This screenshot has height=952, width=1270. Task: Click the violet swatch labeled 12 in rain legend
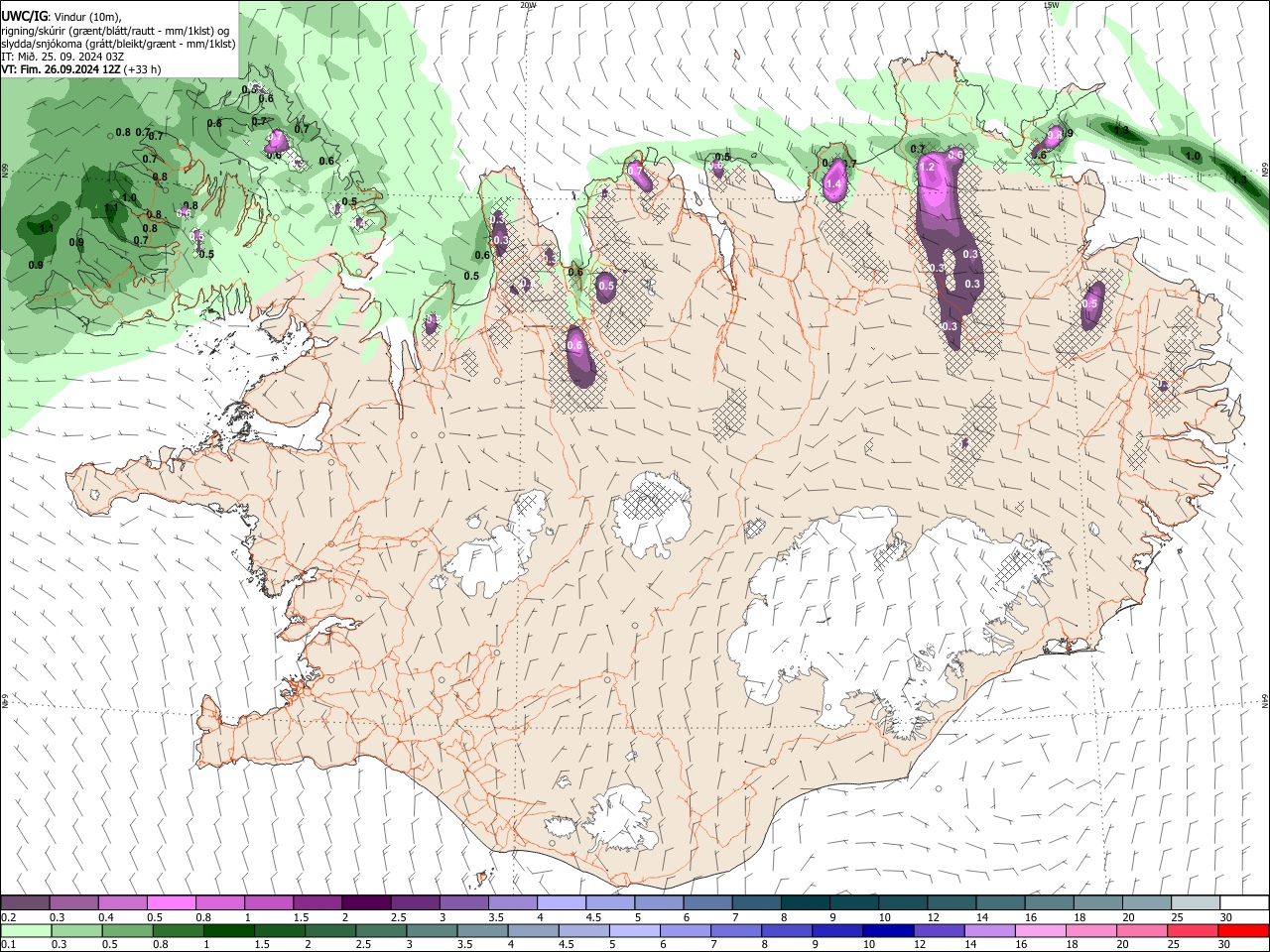(x=939, y=930)
